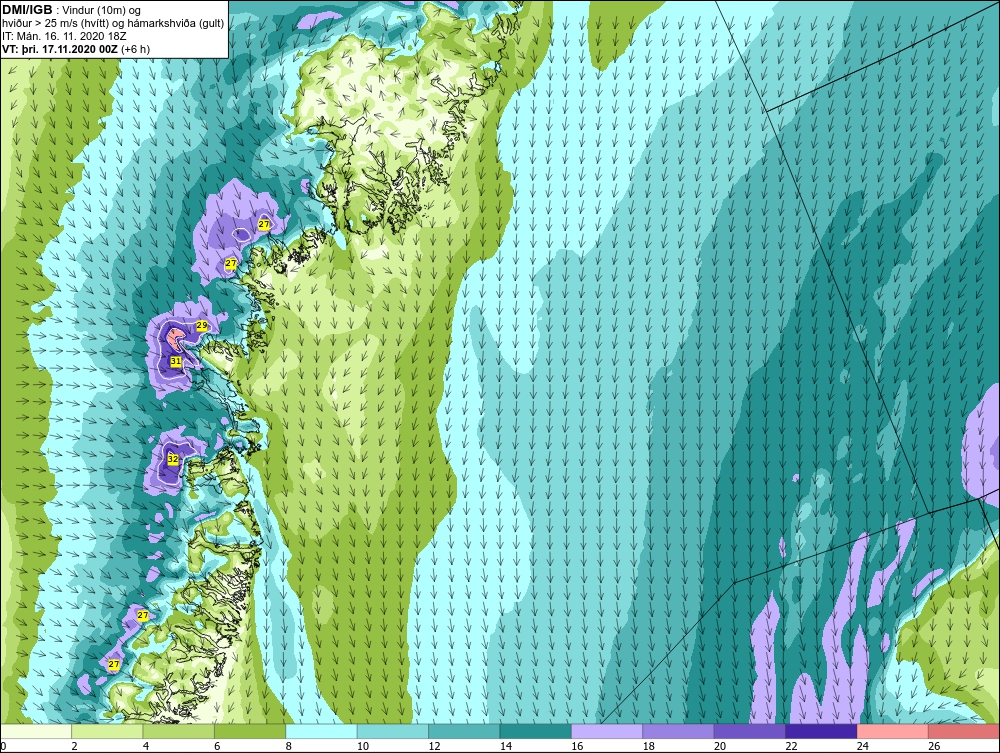Pick the 8–10 m/s pale cyan swatch
This screenshot has width=1000, height=753.
pyautogui.click(x=321, y=731)
